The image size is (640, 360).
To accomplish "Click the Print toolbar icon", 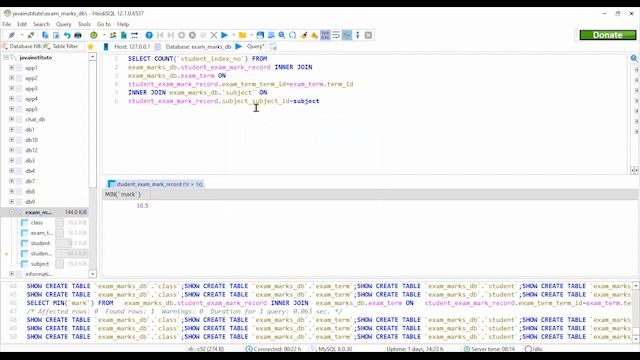I will 78,36.
